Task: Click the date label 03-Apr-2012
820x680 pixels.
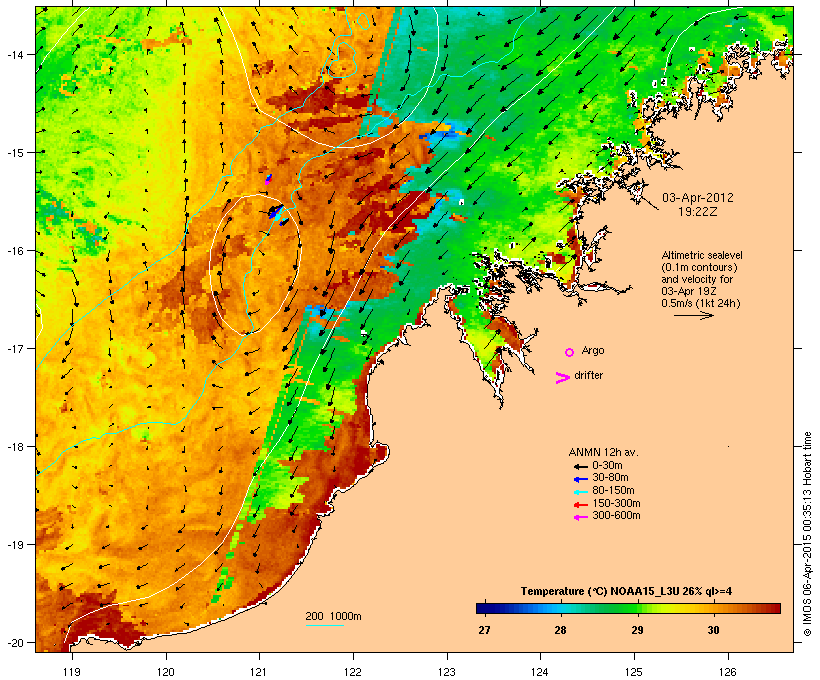Action: [x=698, y=198]
